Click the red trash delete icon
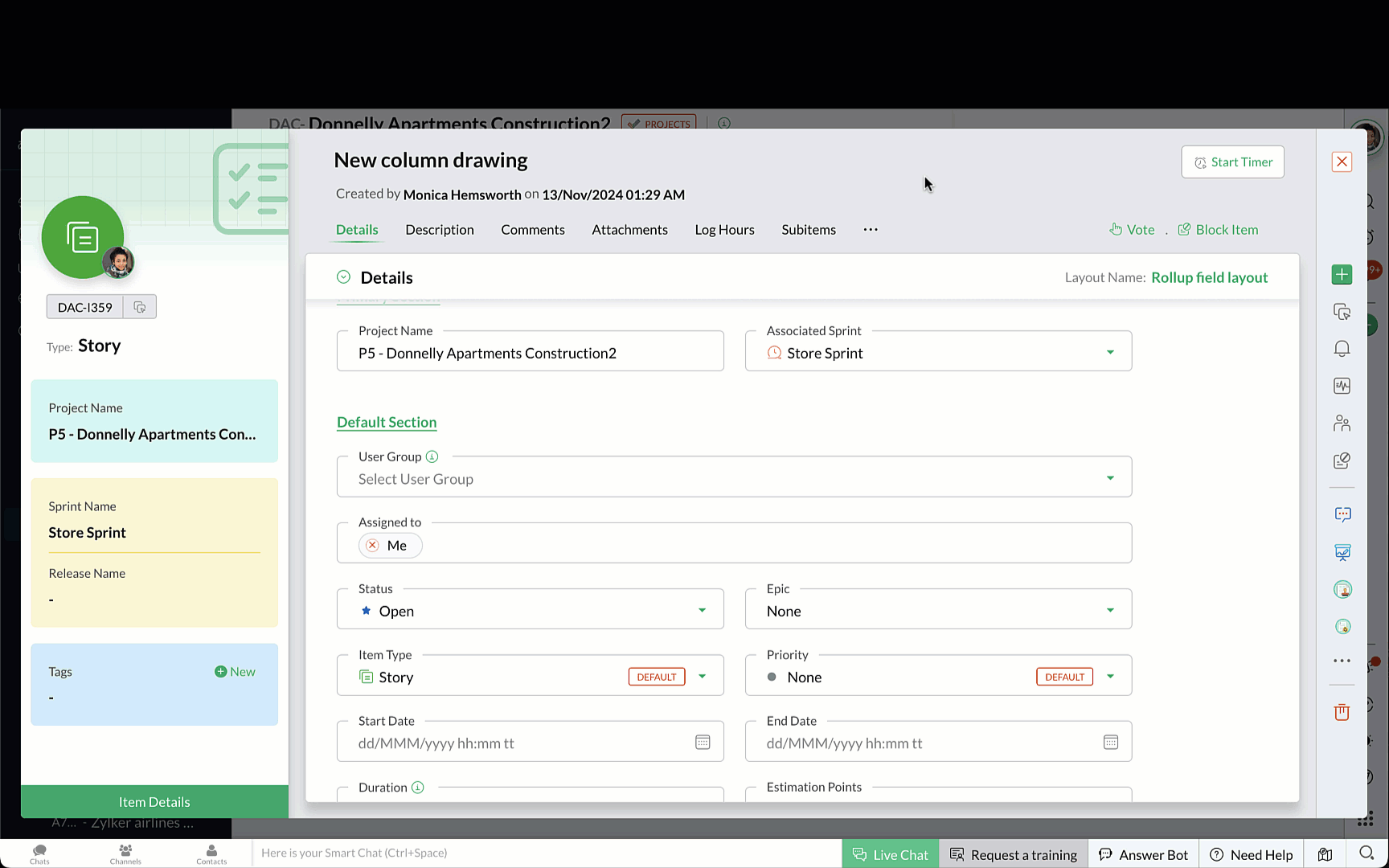 (x=1342, y=712)
